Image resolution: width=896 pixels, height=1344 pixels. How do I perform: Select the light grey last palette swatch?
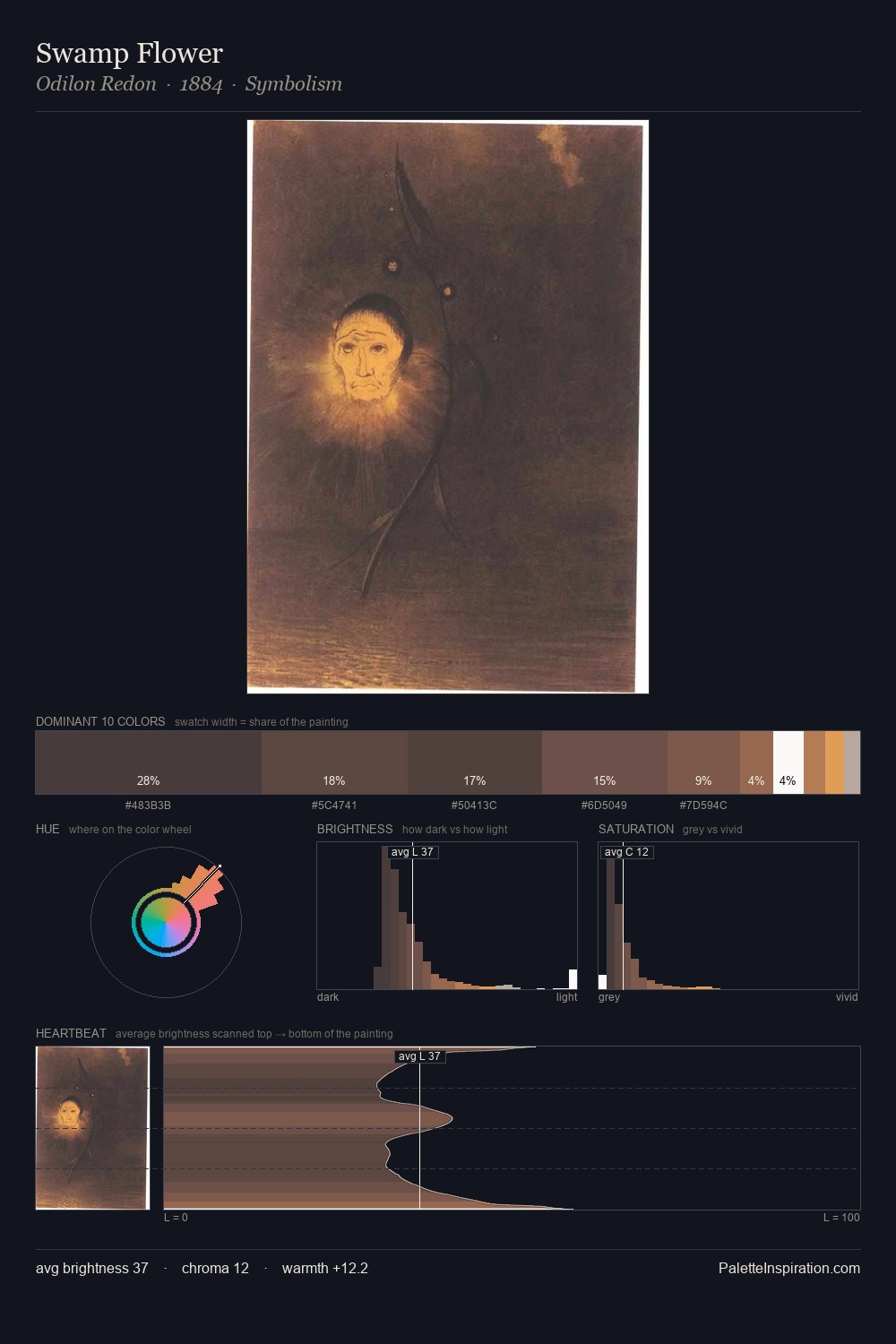(x=852, y=762)
